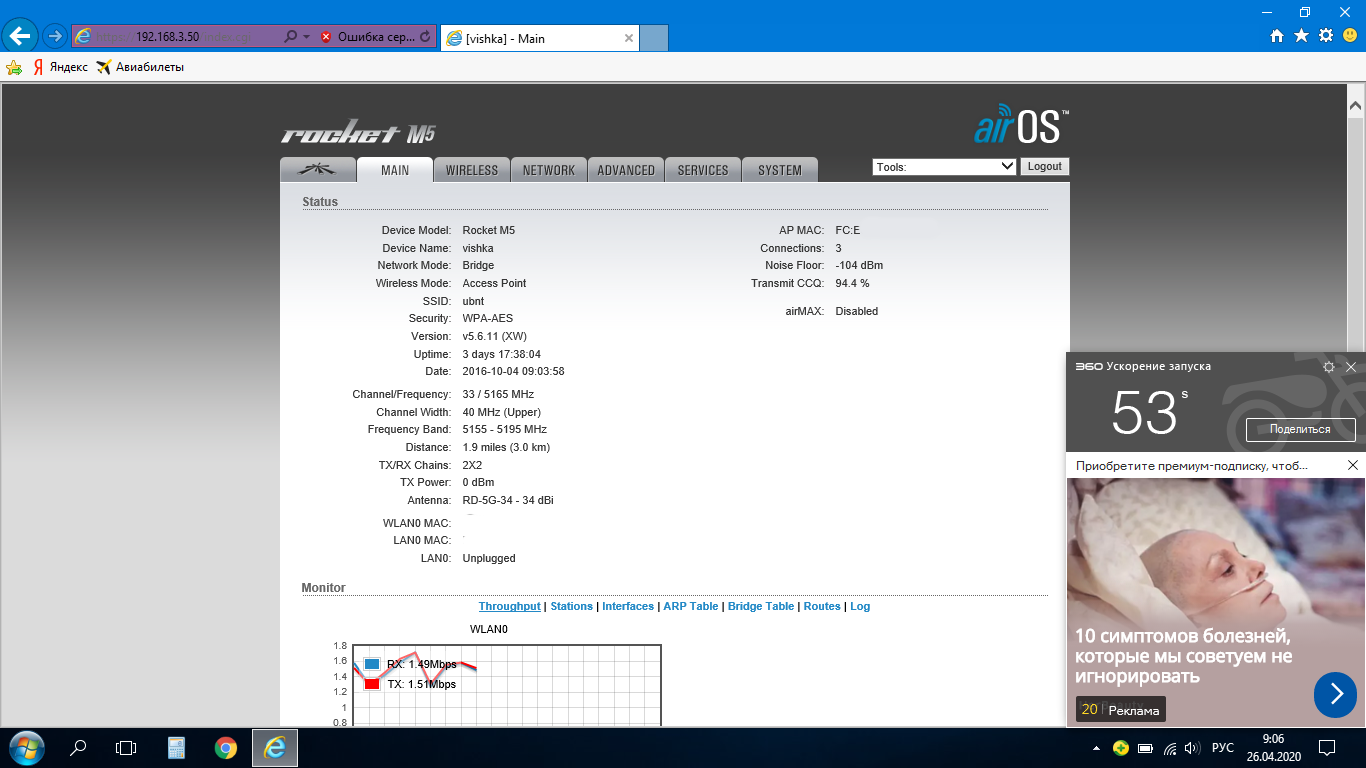The image size is (1366, 768).
Task: Click the Logout button
Action: click(x=1044, y=167)
